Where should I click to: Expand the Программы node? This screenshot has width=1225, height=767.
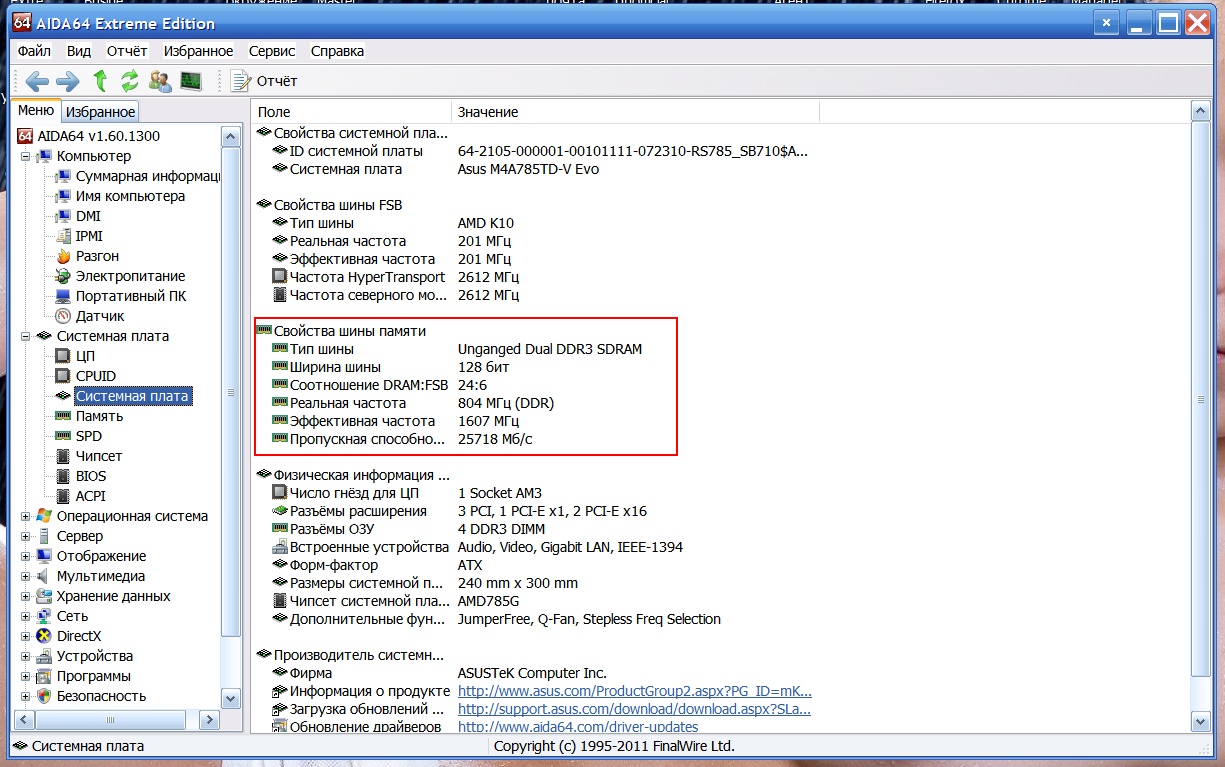[x=26, y=677]
